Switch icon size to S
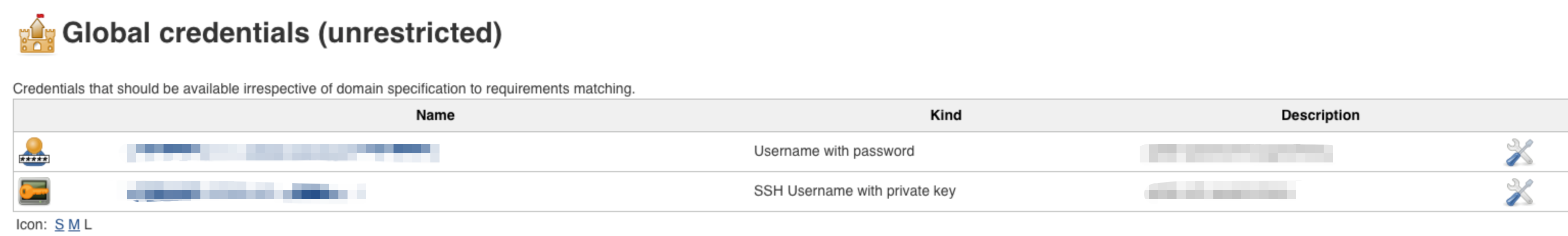Screen dimensions: 1568x236 pos(59,224)
